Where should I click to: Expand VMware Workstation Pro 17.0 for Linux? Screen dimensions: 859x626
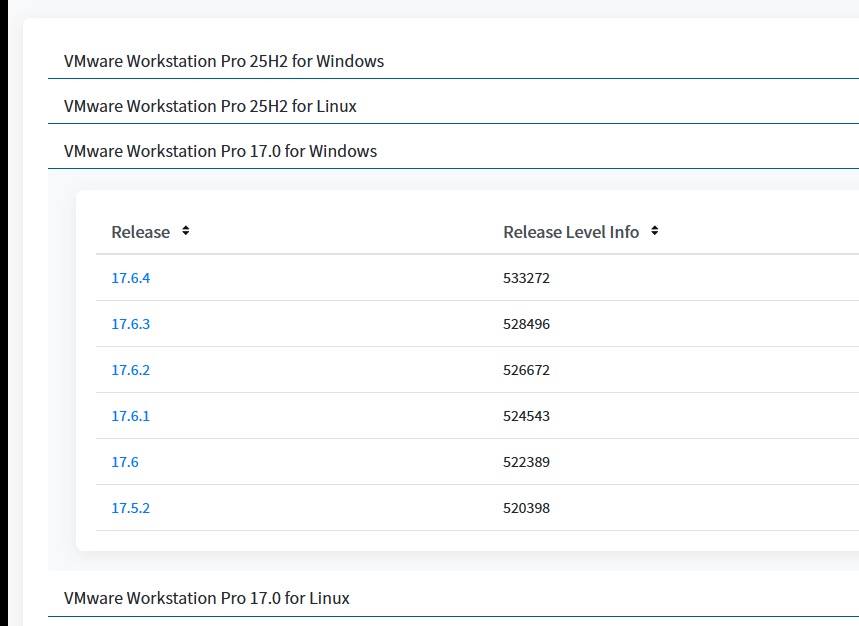click(x=207, y=598)
